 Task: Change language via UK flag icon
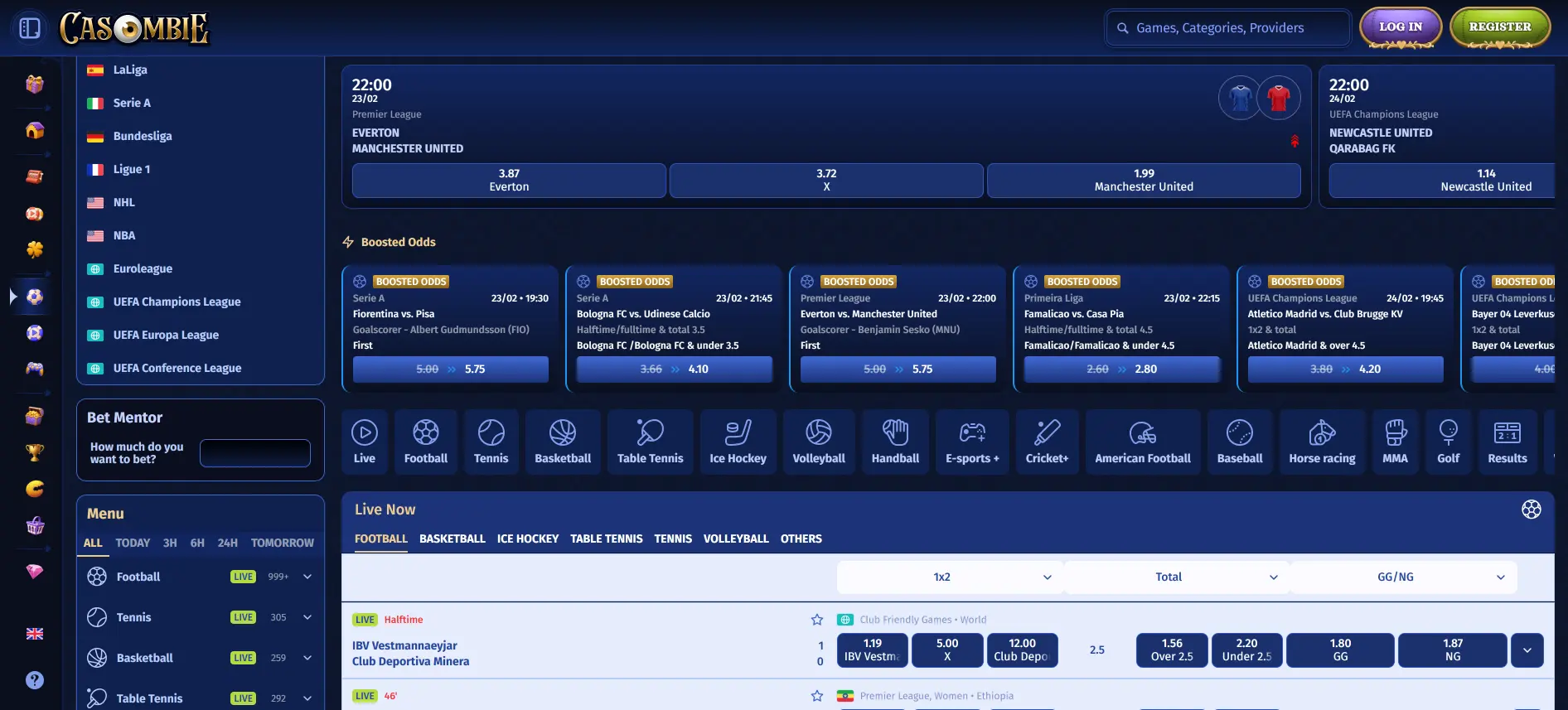[x=35, y=634]
